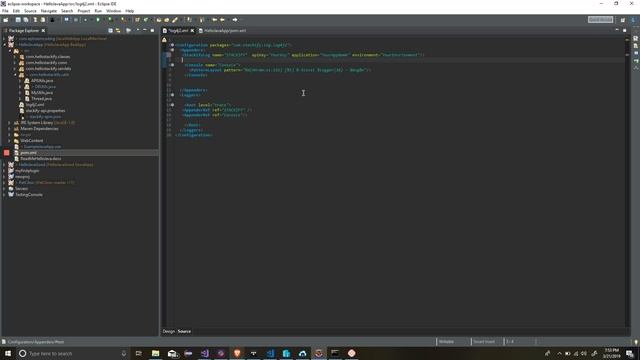Screen dimensions: 640x360
Task: Minimize the Package Explorer view
Action: tap(145, 31)
